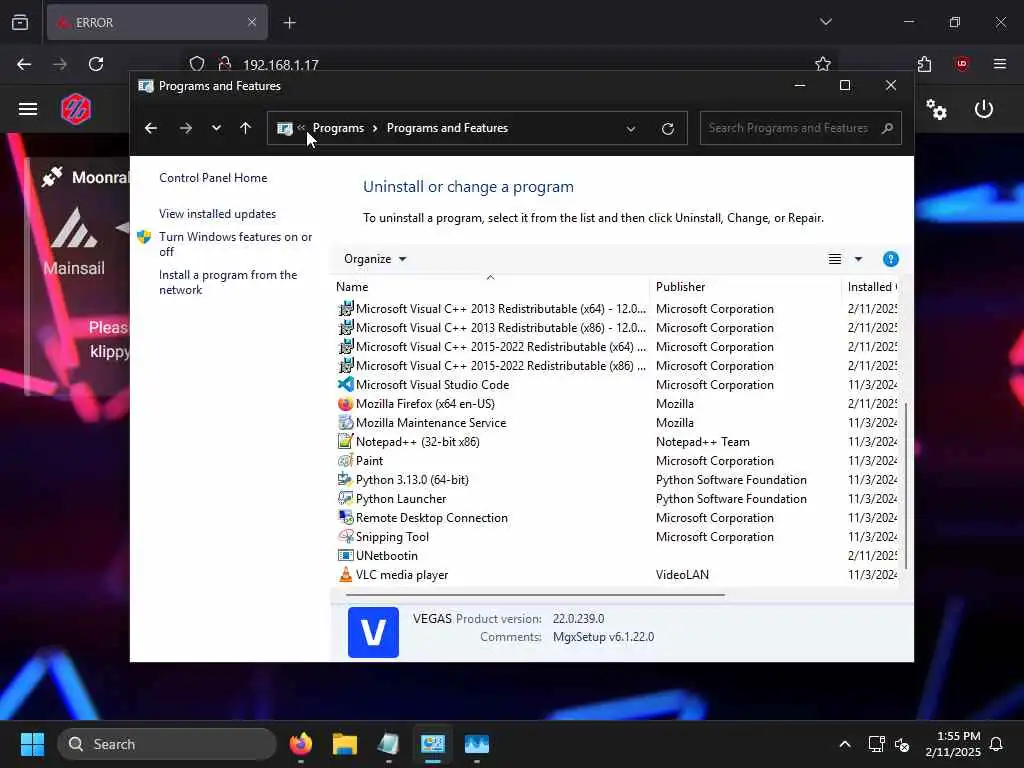
Task: Open the browser extensions puzzle icon
Action: [x=924, y=64]
